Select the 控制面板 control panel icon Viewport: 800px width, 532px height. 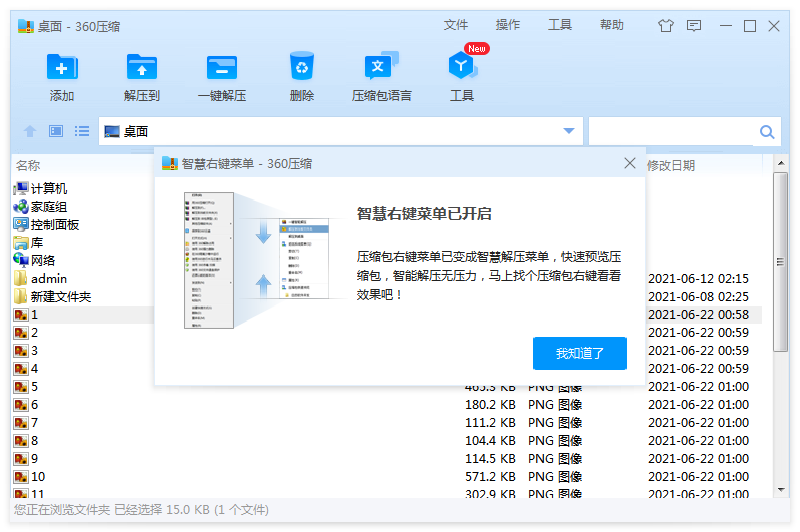click(x=20, y=224)
